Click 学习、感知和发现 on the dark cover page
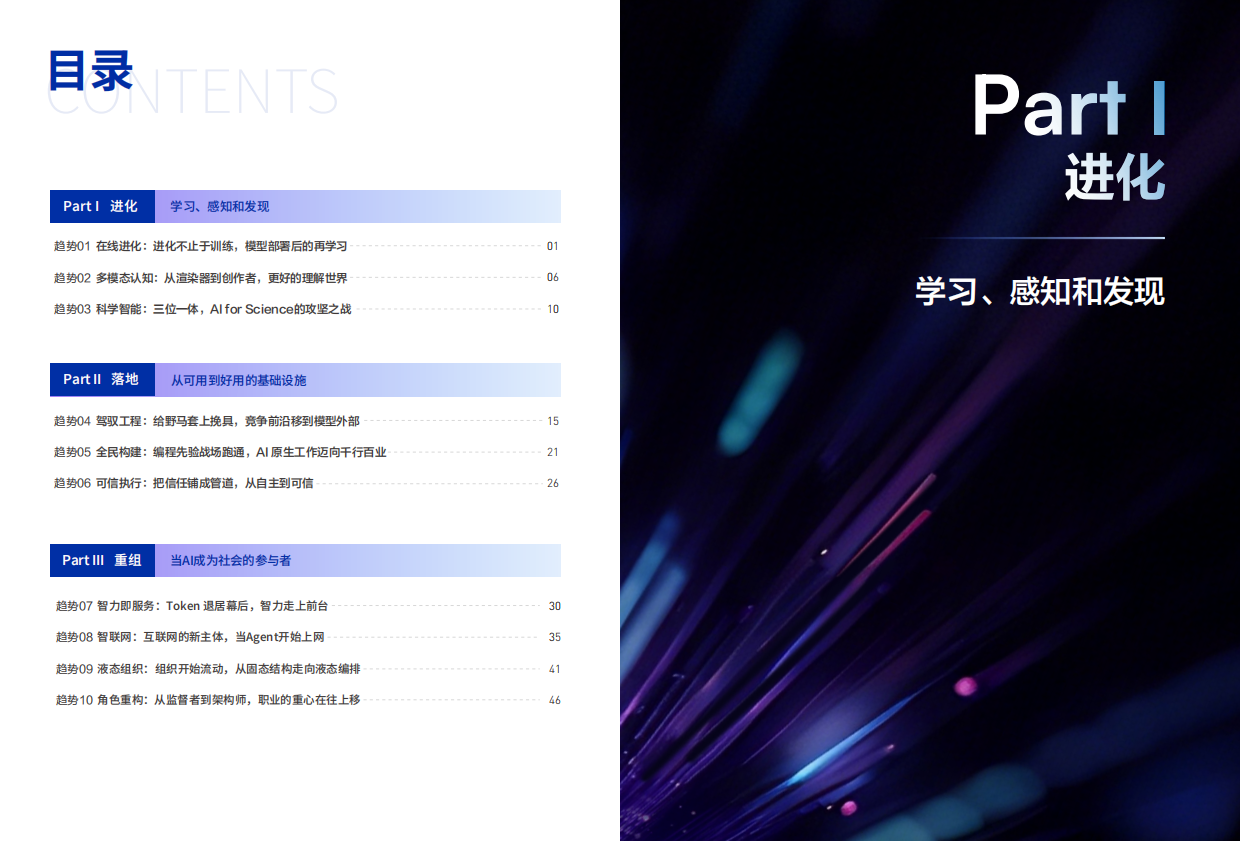The image size is (1240, 841). tap(1040, 291)
